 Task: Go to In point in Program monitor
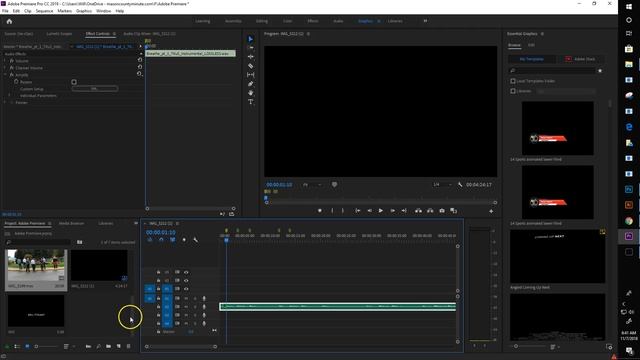click(x=358, y=211)
